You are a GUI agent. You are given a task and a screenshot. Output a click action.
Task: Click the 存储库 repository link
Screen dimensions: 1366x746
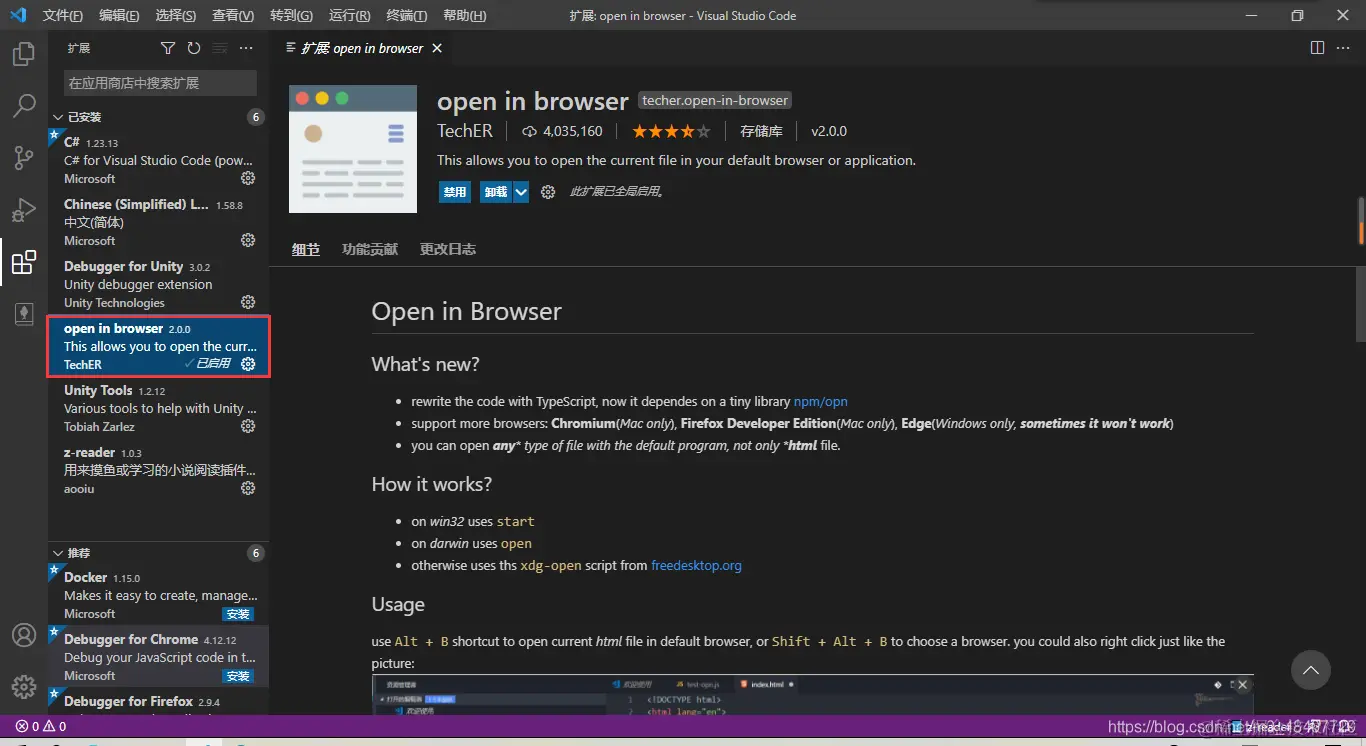point(761,131)
